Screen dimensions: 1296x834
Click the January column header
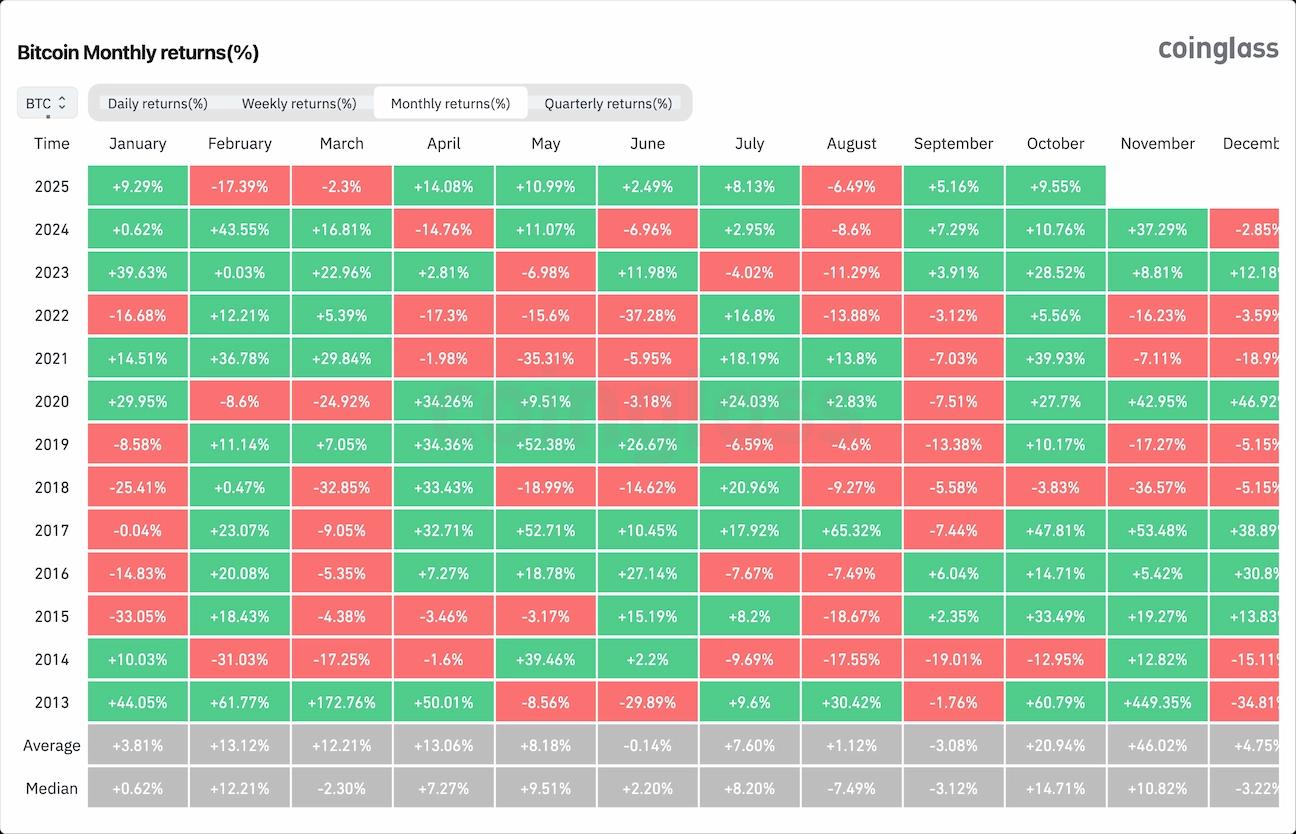138,143
